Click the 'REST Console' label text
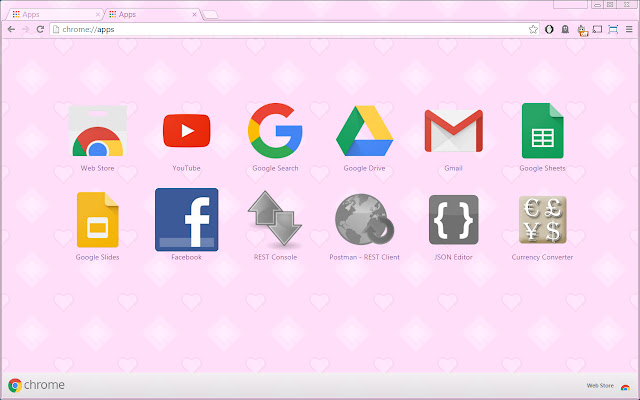The height and width of the screenshot is (400, 640). point(275,257)
